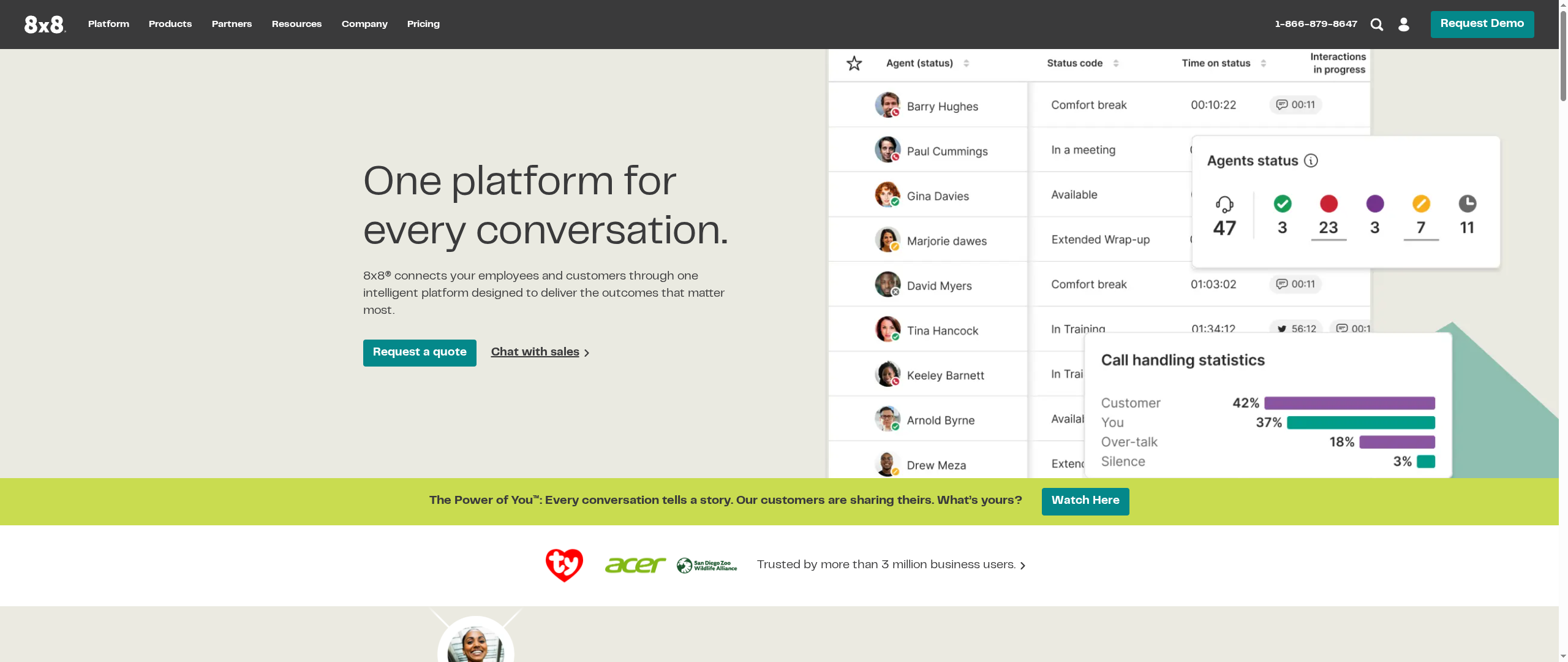Select the red Busy status circle
1568x662 pixels.
[x=1329, y=204]
